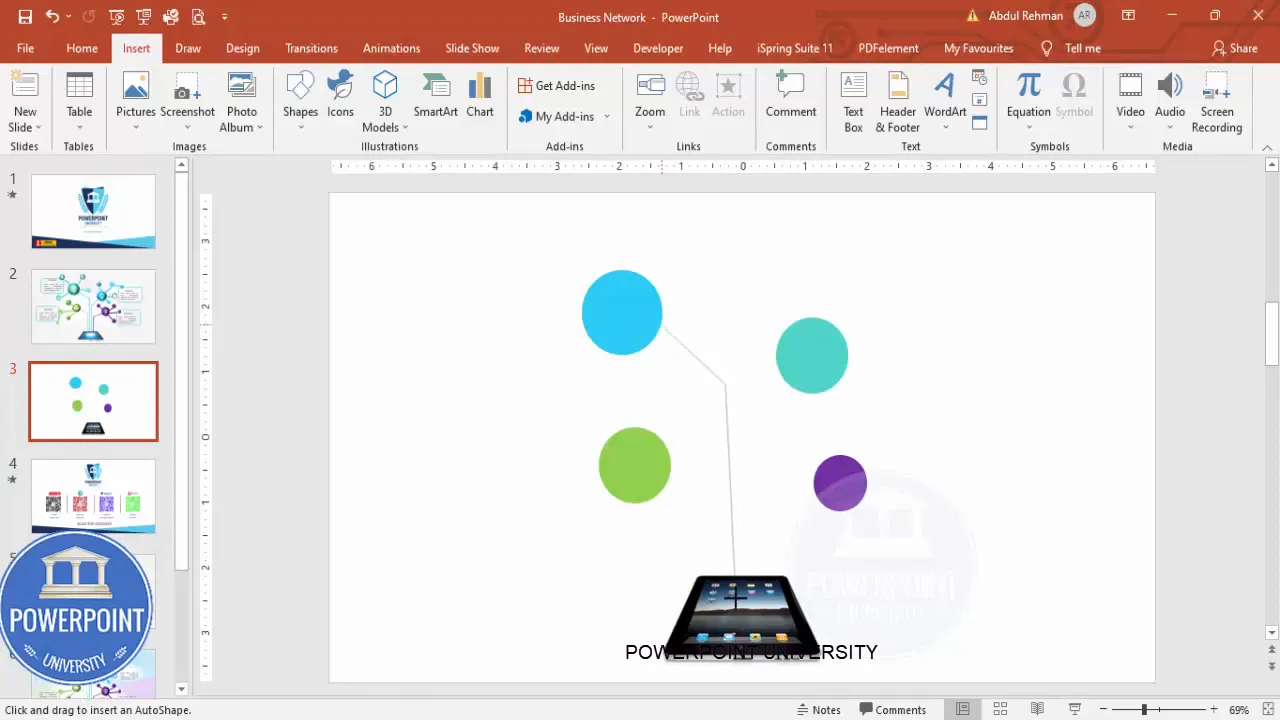Insert a Table
This screenshot has height=720, width=1280.
(79, 103)
